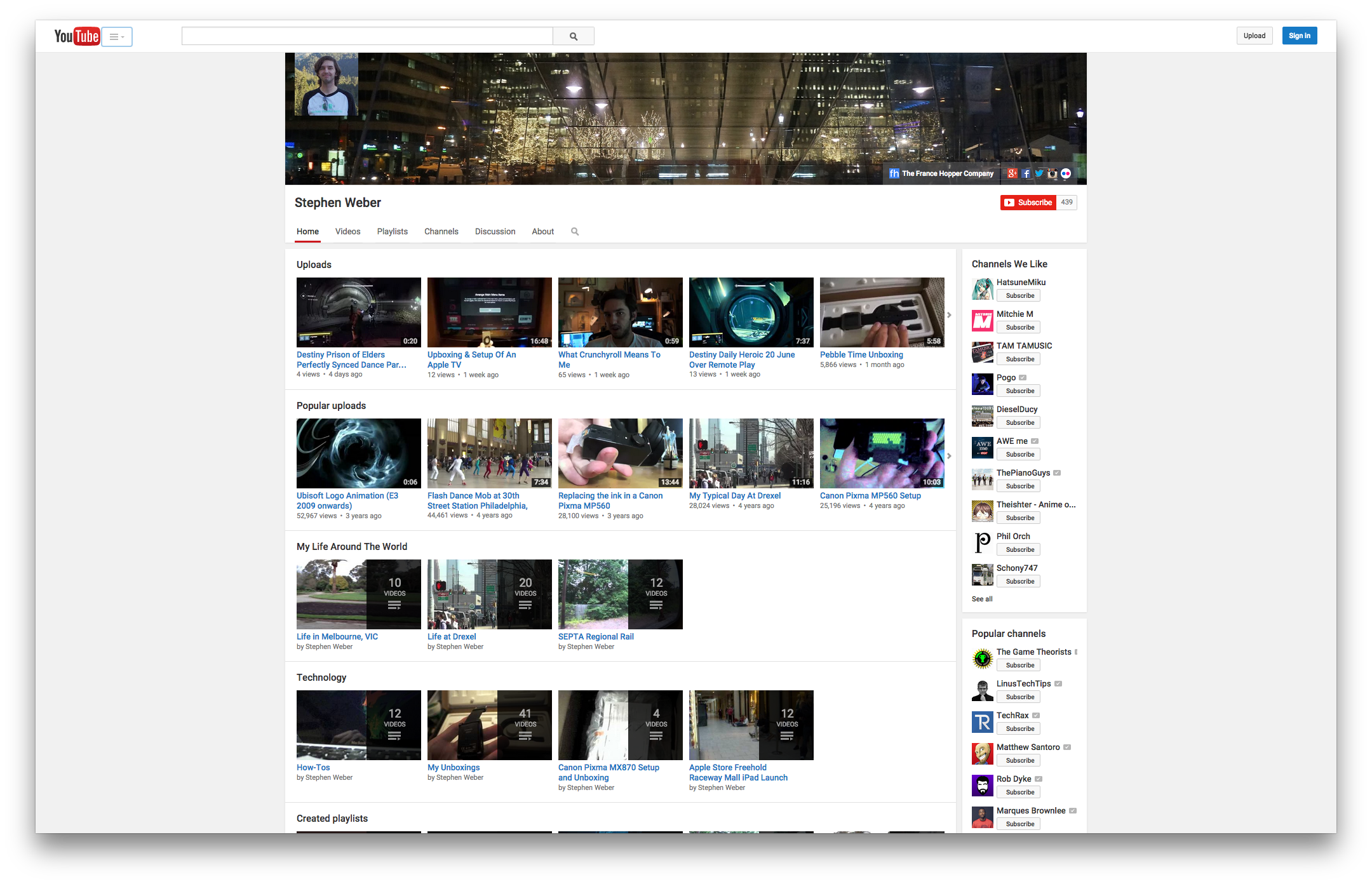Viewport: 1372px width, 884px height.
Task: Open the guide menu dropdown beside logo
Action: click(x=117, y=36)
